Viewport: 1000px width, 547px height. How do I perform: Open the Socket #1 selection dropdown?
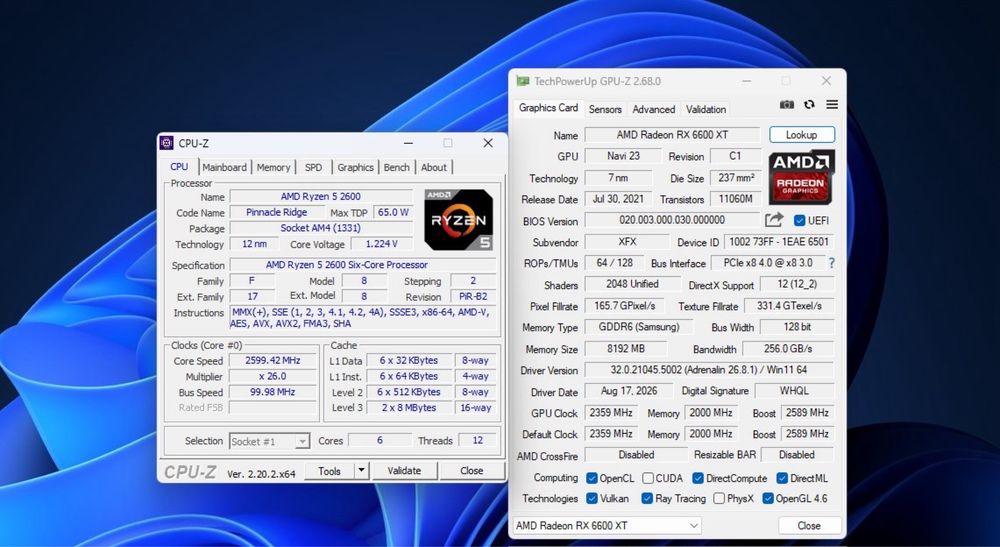coord(269,441)
